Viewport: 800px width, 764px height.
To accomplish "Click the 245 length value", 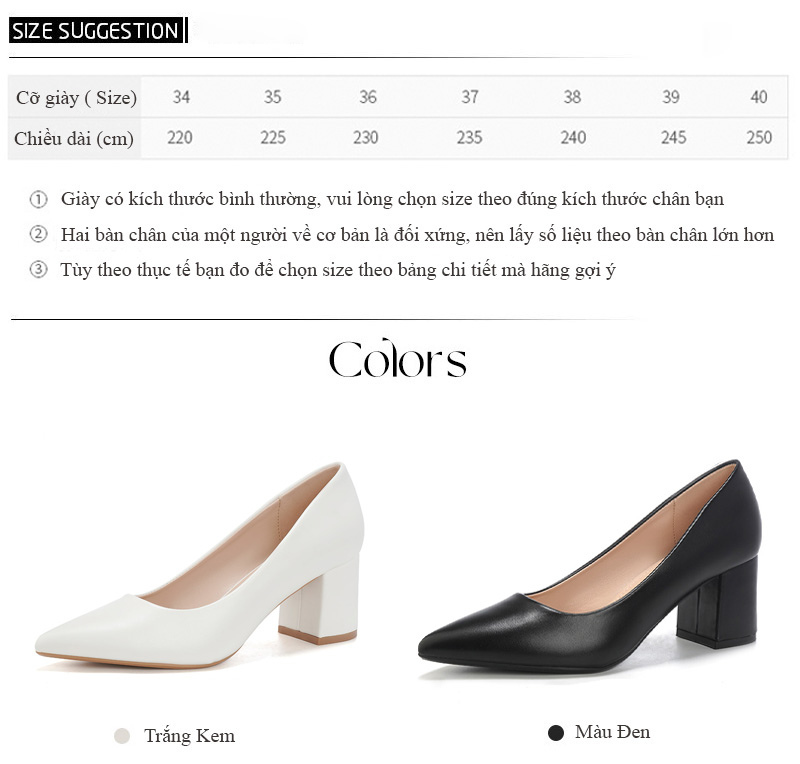I will pyautogui.click(x=673, y=137).
